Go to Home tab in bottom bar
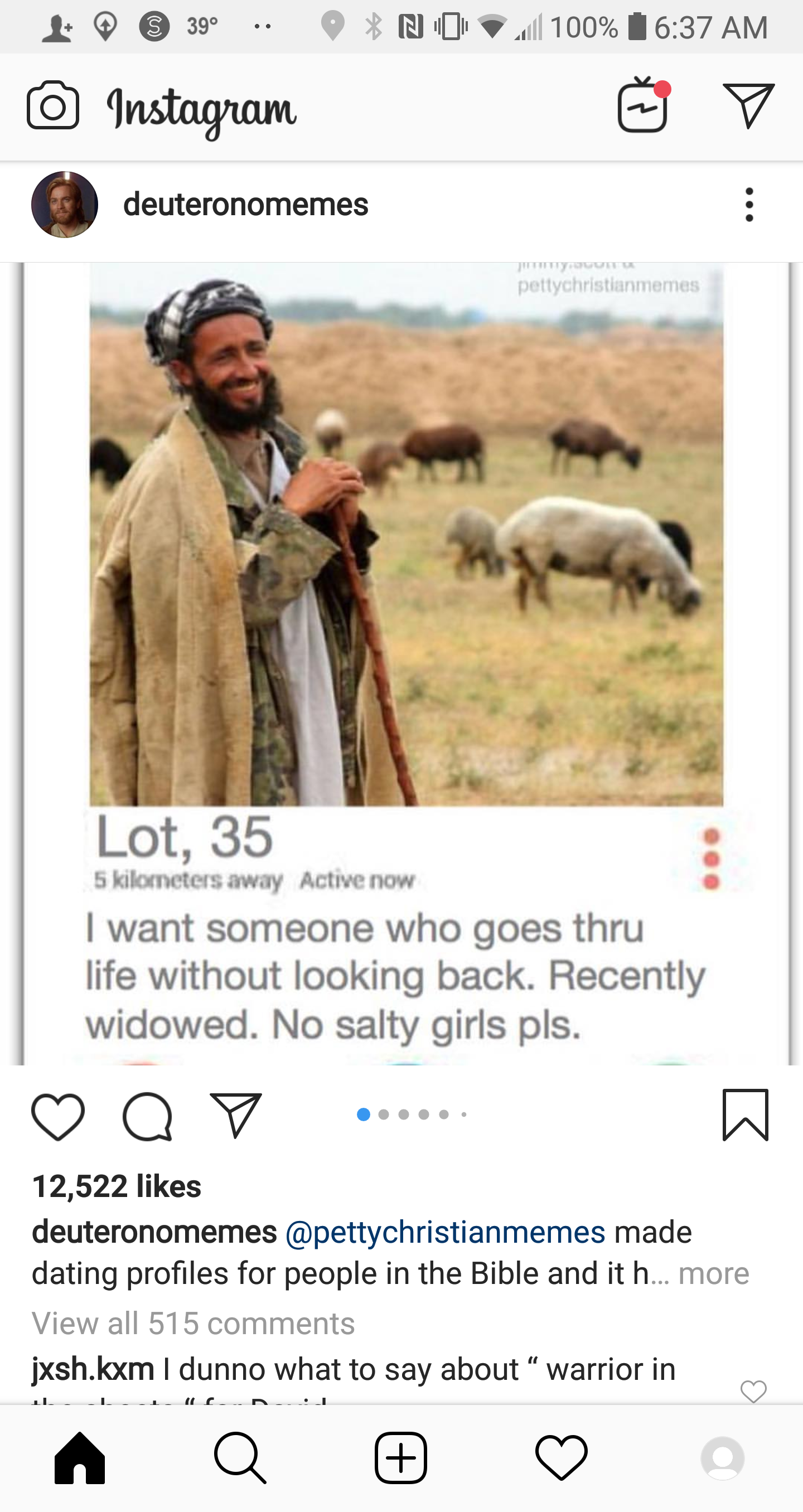 coord(80,1458)
